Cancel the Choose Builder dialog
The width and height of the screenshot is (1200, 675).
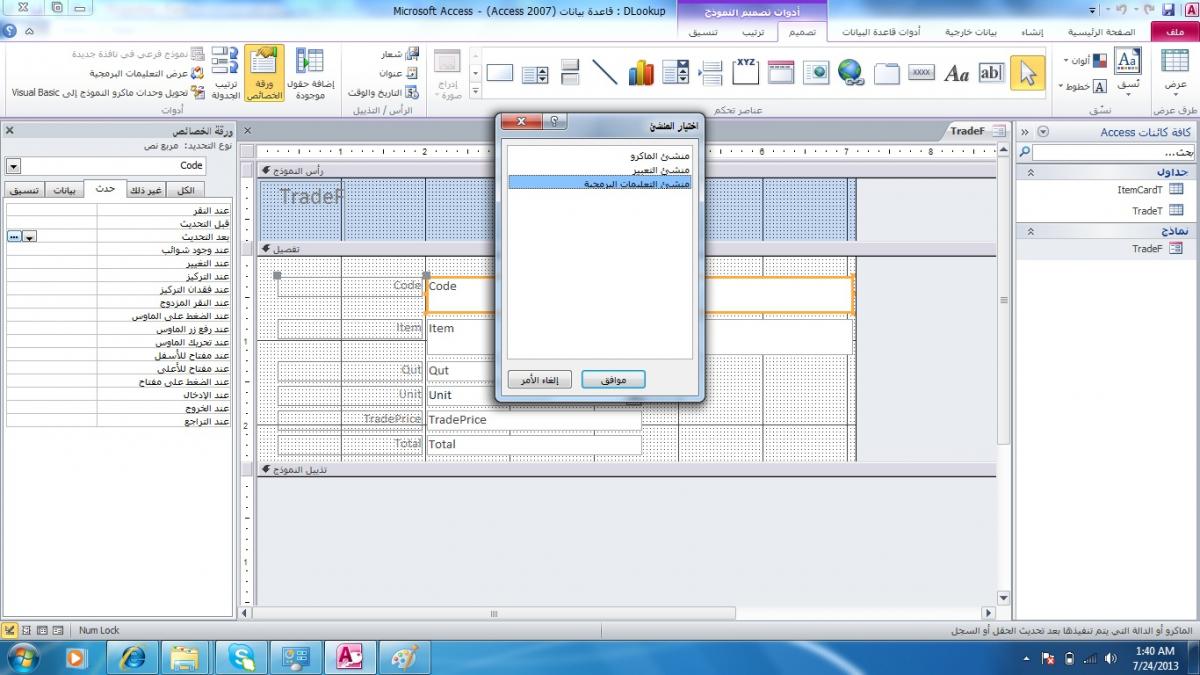coord(540,380)
